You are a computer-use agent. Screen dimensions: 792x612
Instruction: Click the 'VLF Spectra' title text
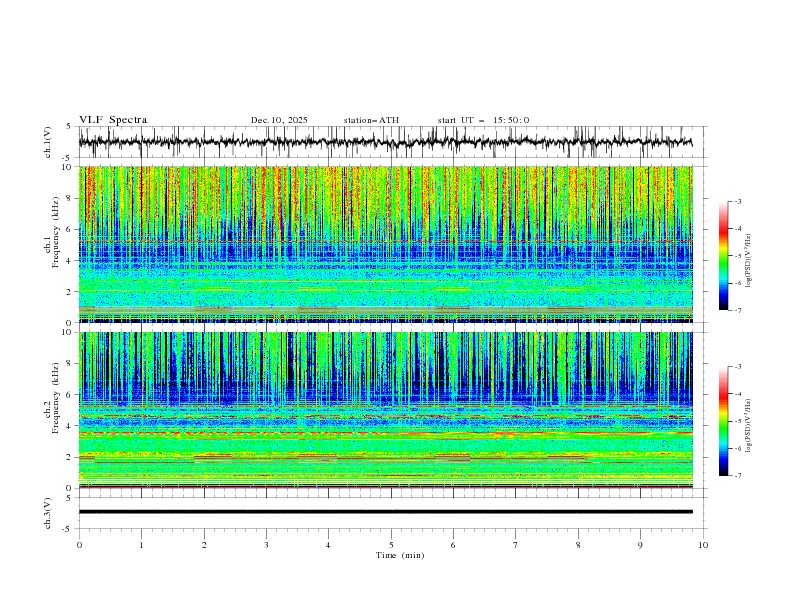click(x=113, y=120)
